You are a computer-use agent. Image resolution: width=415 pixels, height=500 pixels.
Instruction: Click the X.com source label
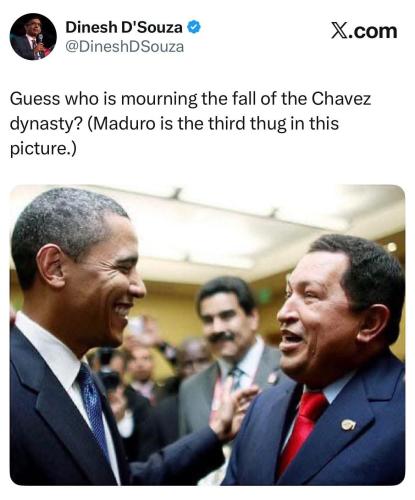(364, 31)
